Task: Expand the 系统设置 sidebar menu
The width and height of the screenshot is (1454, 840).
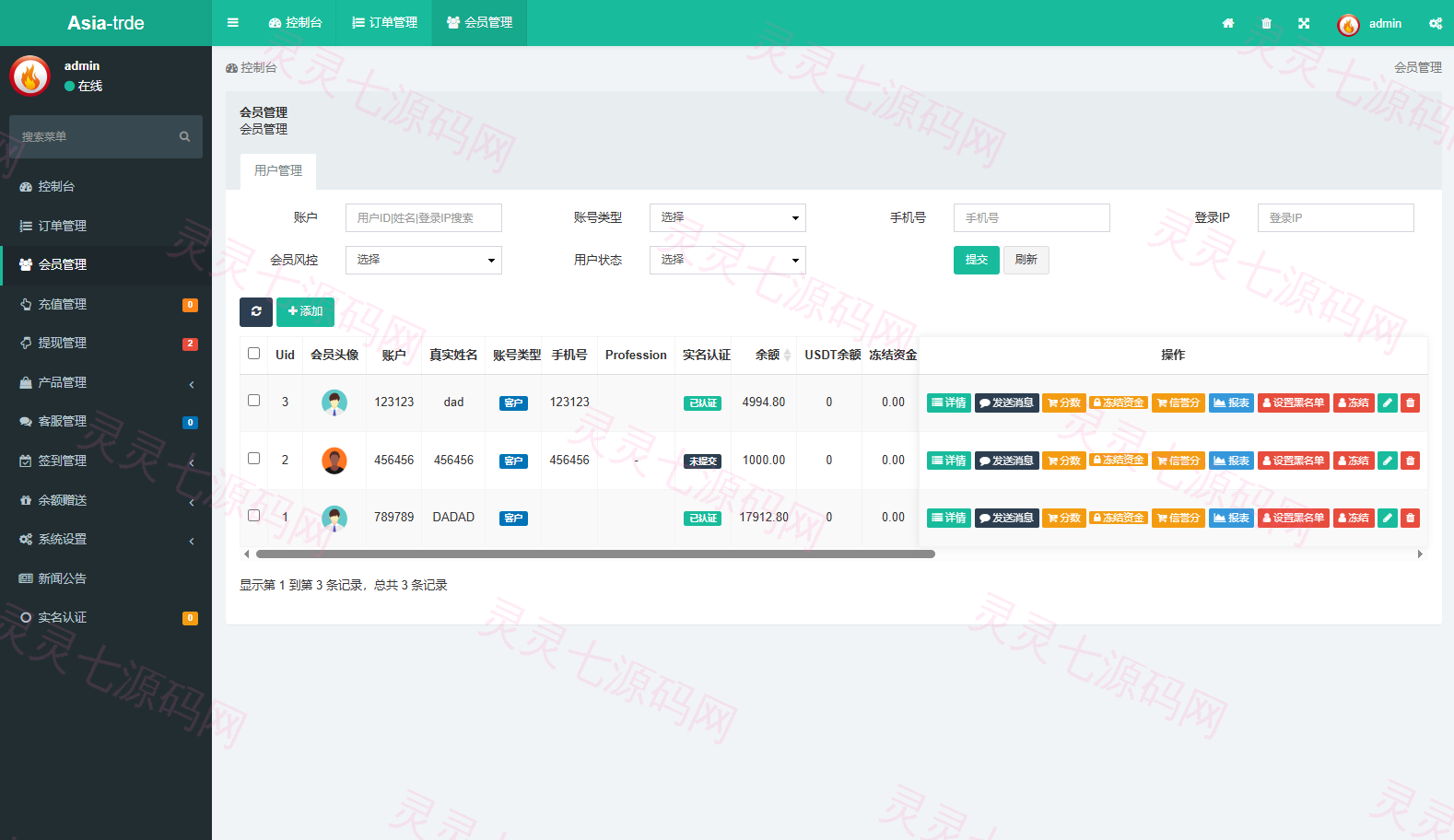Action: click(x=106, y=539)
